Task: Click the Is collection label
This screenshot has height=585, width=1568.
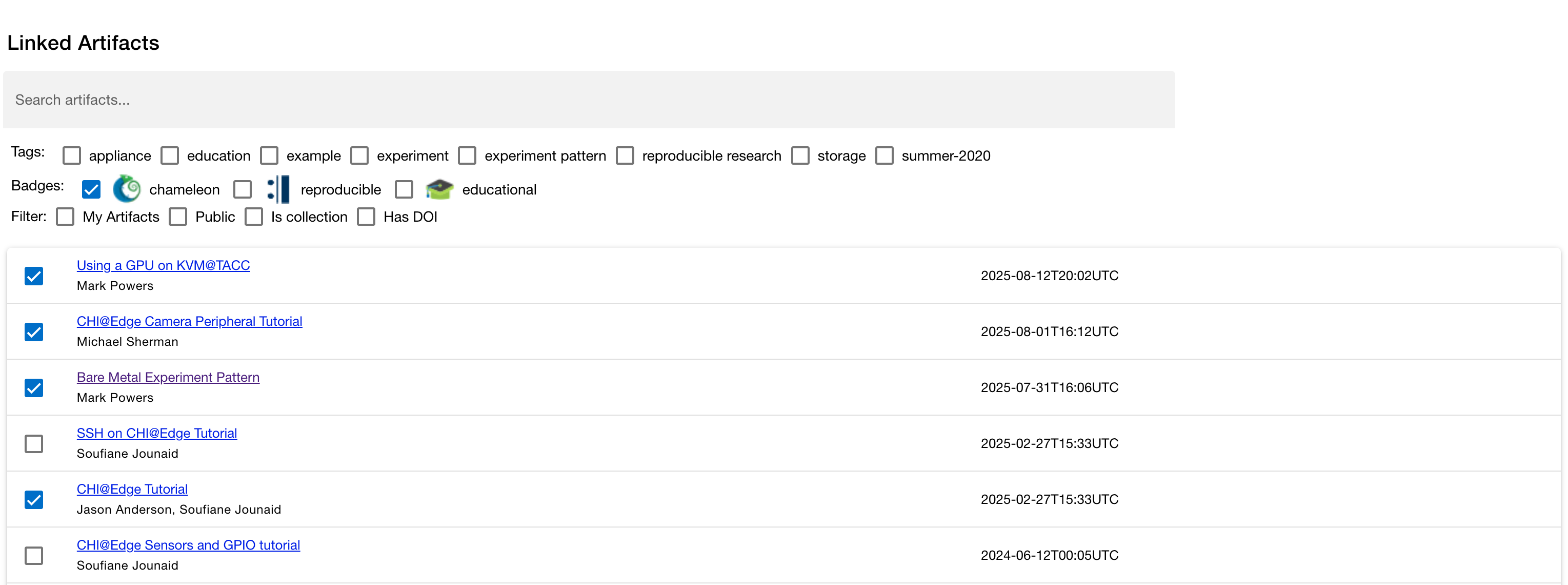Action: (x=309, y=217)
